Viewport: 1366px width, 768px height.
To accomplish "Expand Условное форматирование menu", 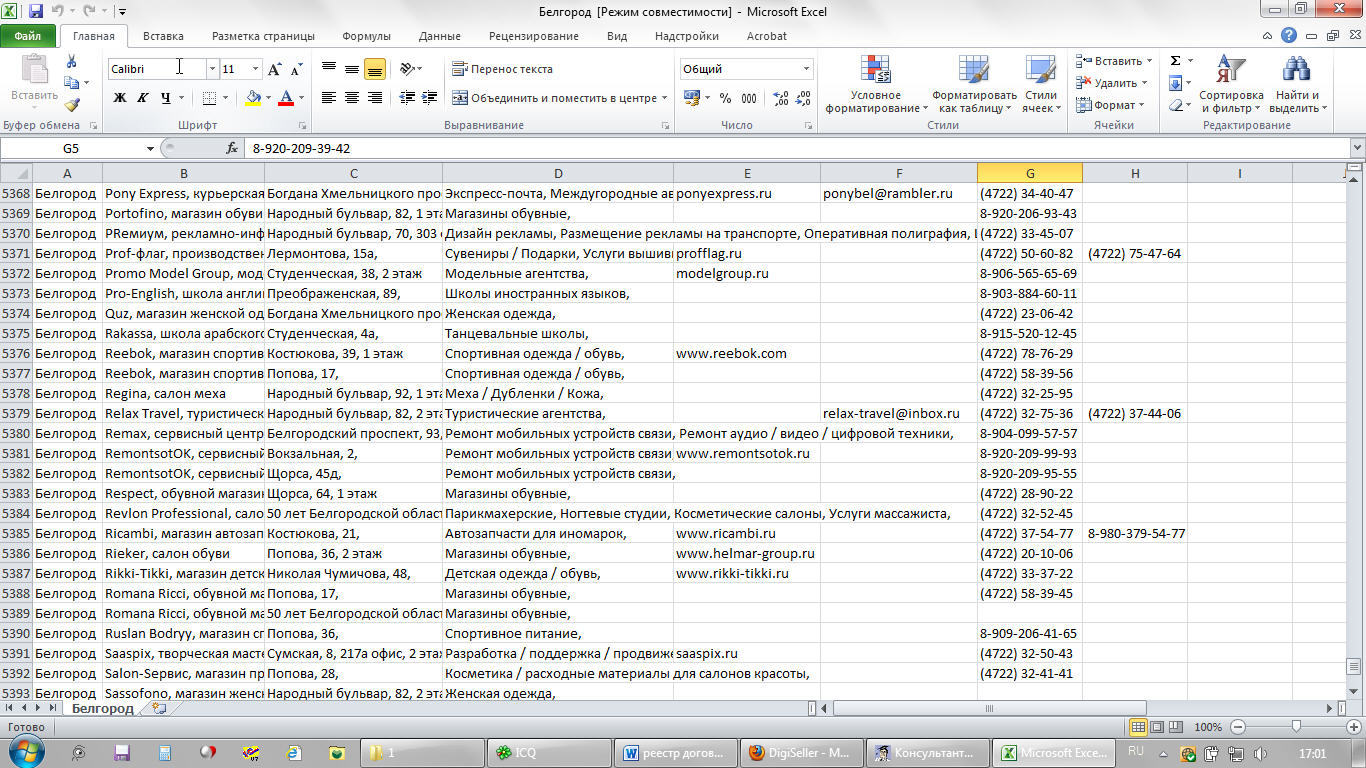I will point(875,84).
